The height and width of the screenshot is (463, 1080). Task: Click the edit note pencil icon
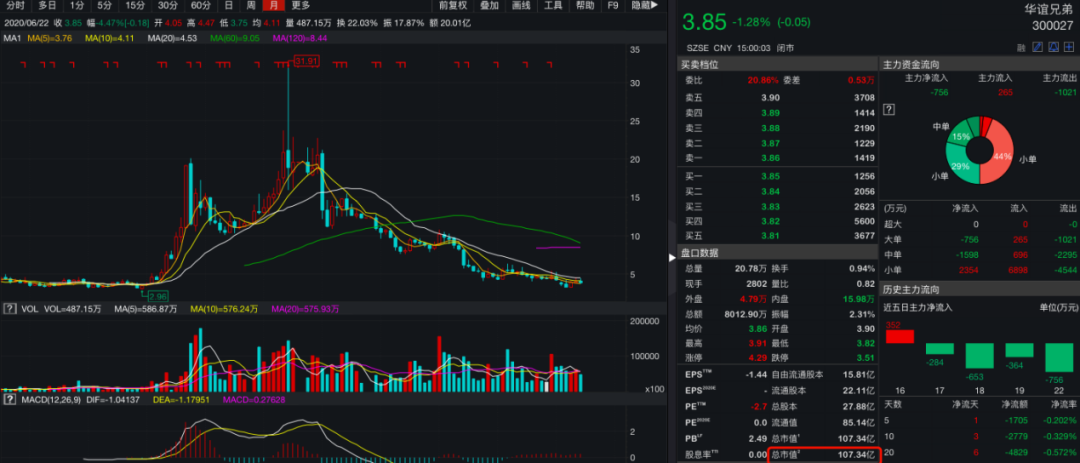(1036, 46)
